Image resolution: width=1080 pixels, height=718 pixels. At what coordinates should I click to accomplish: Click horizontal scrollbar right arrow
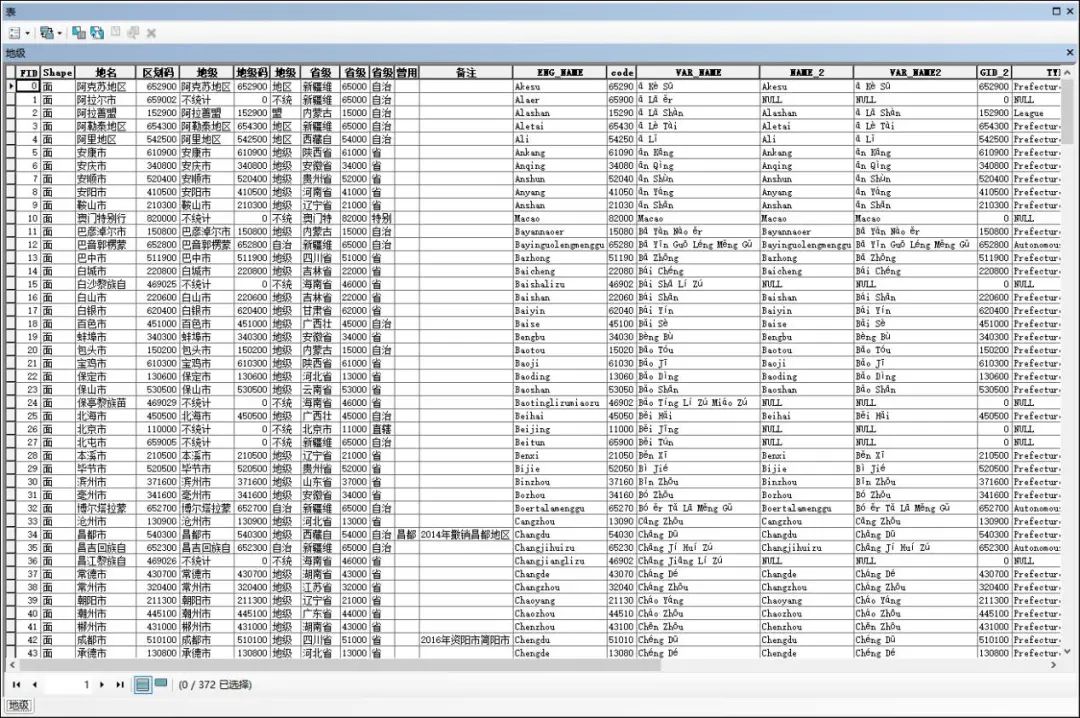click(1053, 665)
